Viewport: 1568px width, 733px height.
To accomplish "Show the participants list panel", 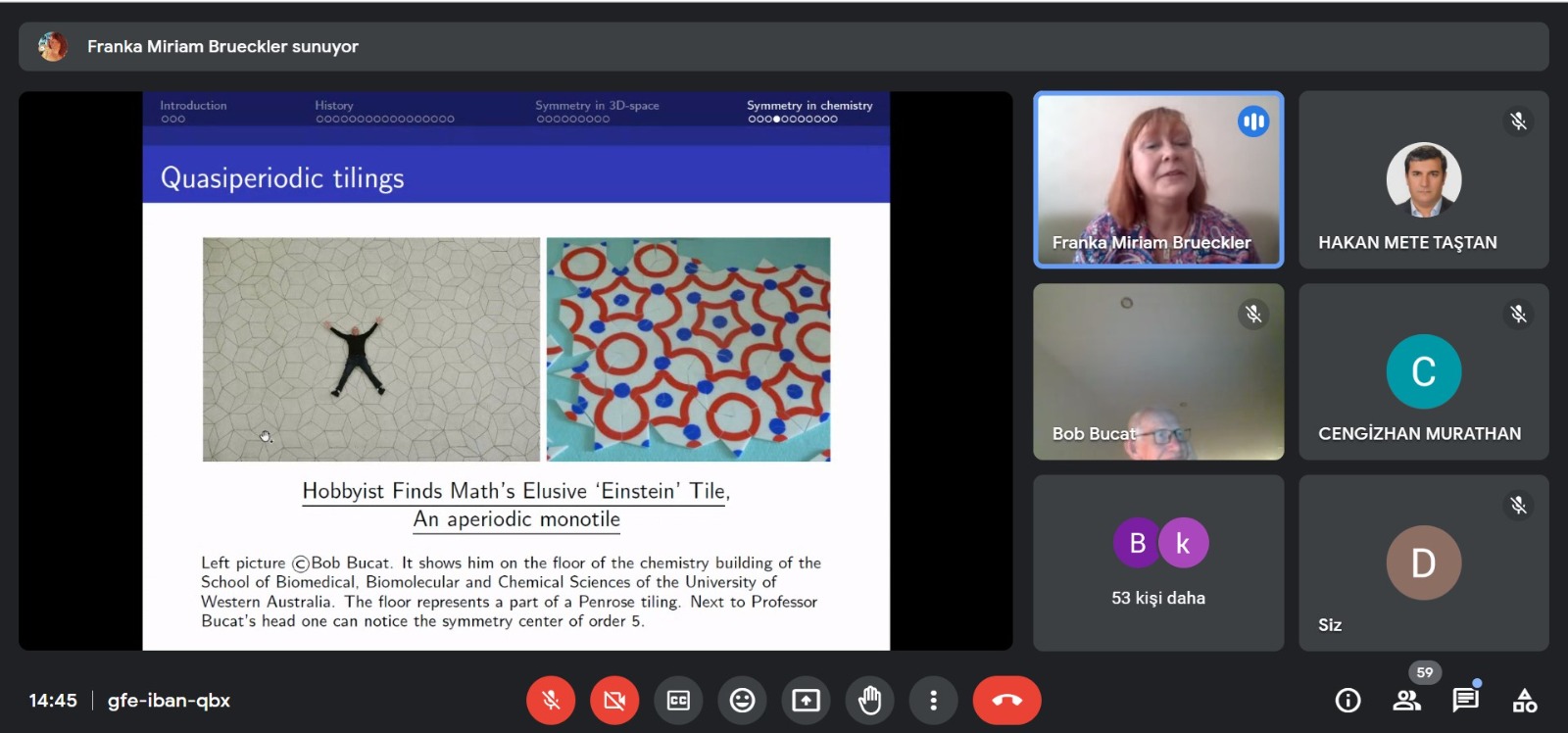I will 1406,700.
